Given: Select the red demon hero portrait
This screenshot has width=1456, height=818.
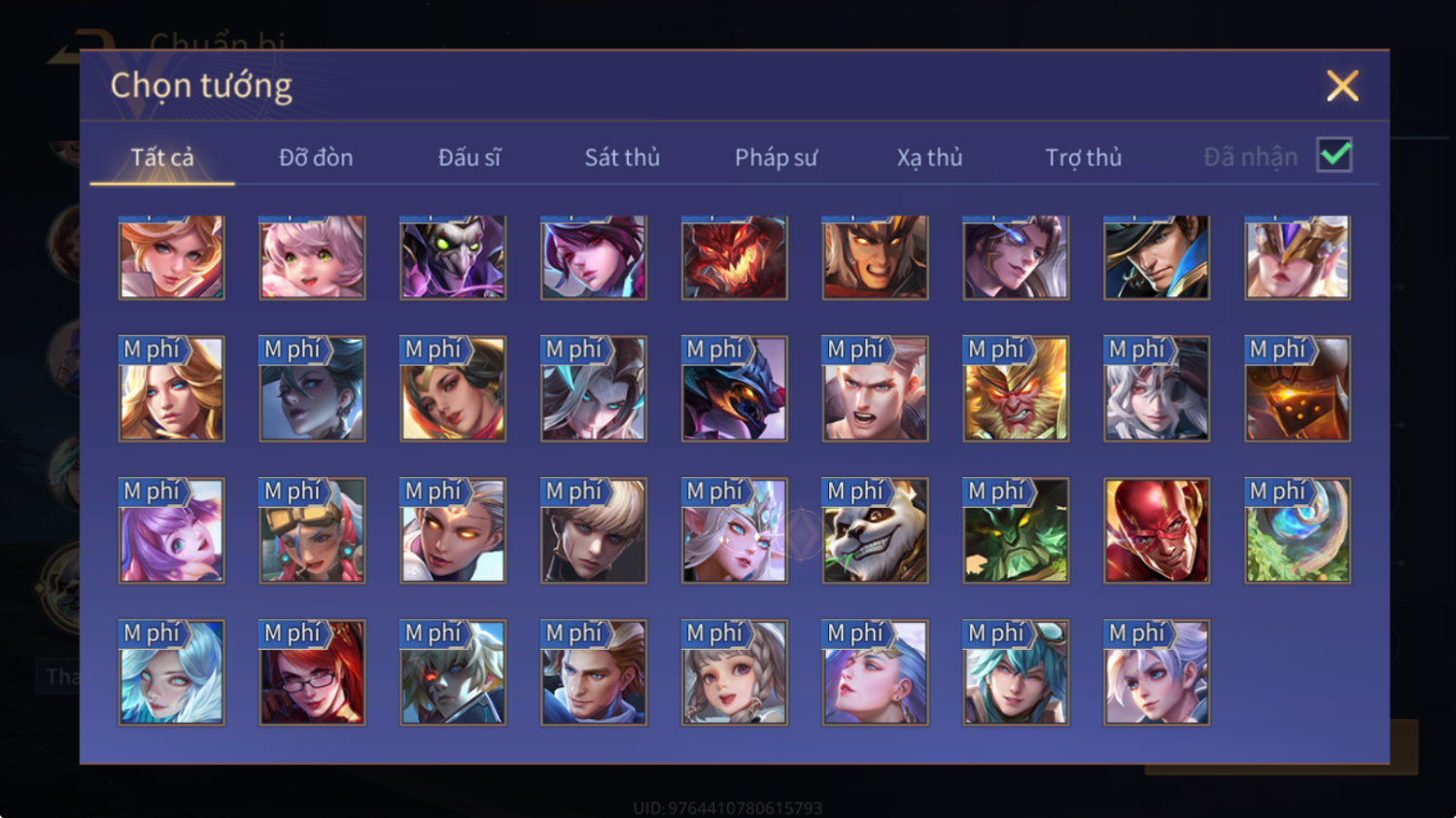Looking at the screenshot, I should 734,257.
